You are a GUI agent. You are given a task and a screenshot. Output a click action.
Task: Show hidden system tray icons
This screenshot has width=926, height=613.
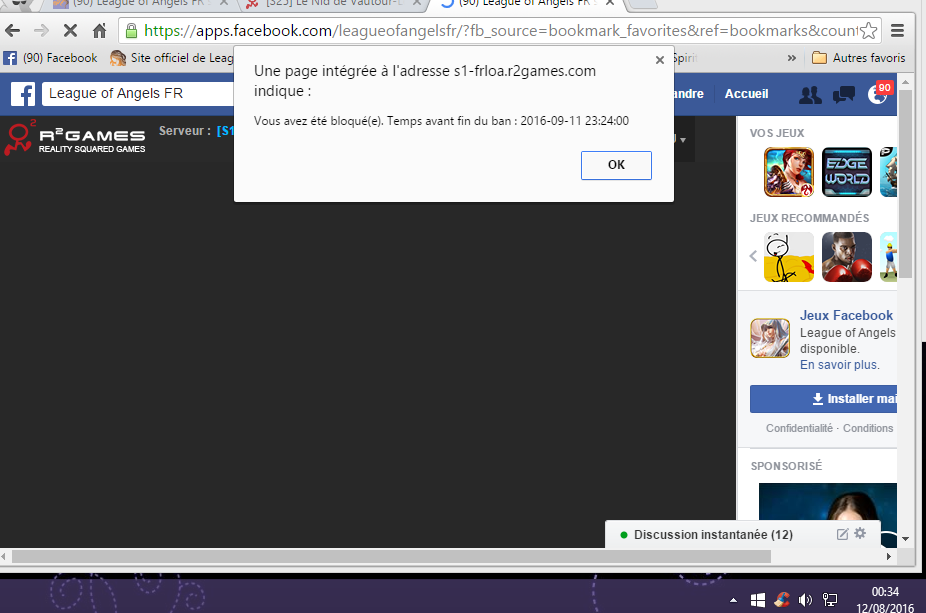coord(734,600)
